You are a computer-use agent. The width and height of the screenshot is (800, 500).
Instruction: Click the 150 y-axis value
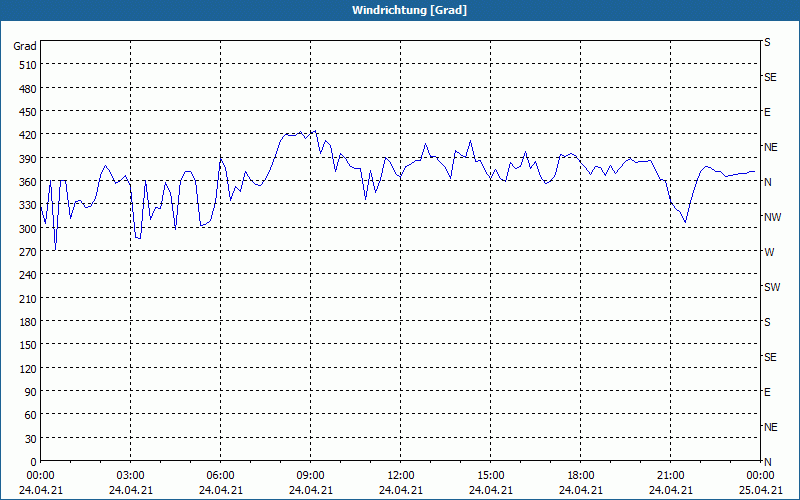pyautogui.click(x=28, y=345)
